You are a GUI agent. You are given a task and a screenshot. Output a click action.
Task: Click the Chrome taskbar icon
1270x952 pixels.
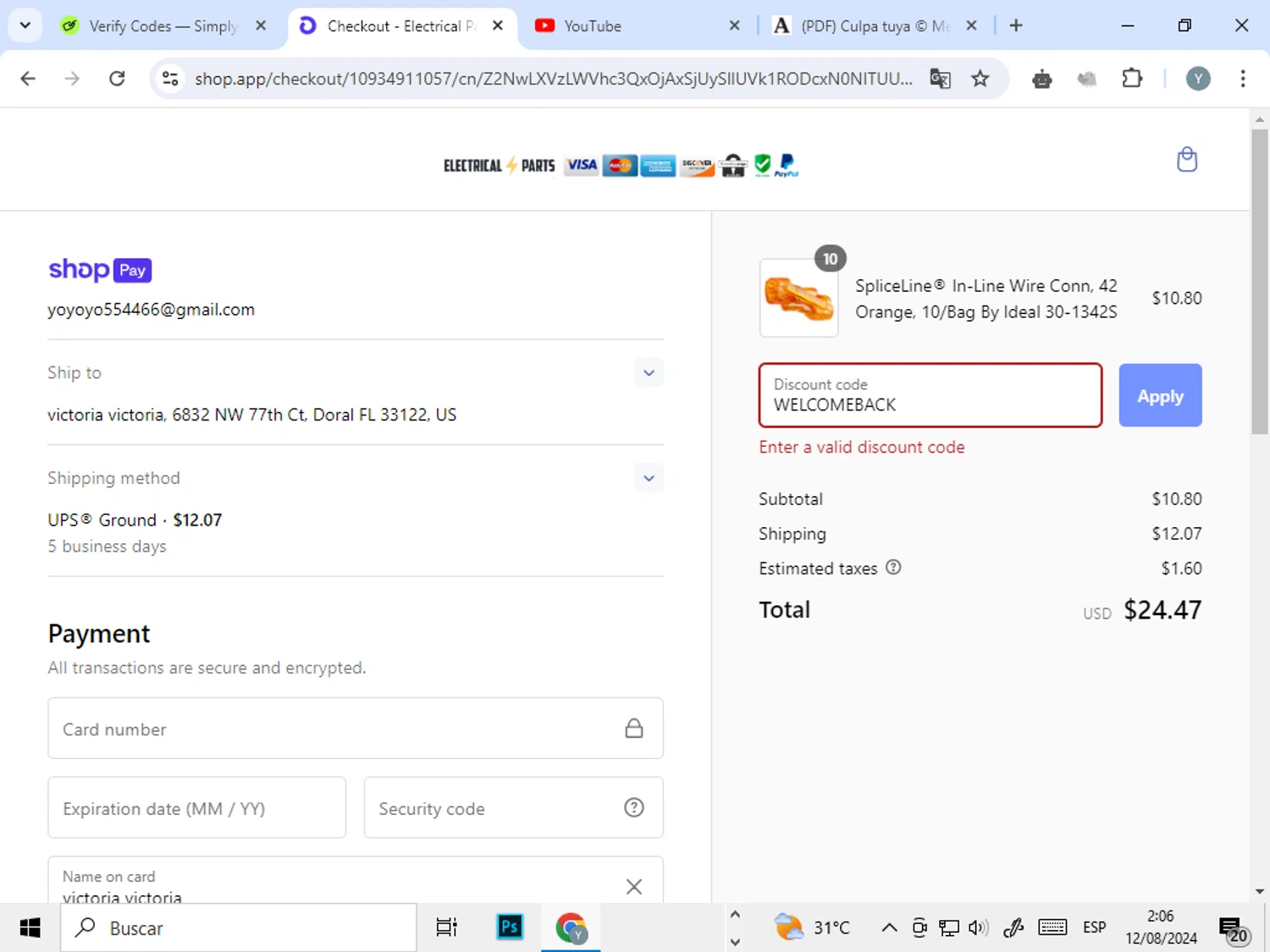click(571, 927)
